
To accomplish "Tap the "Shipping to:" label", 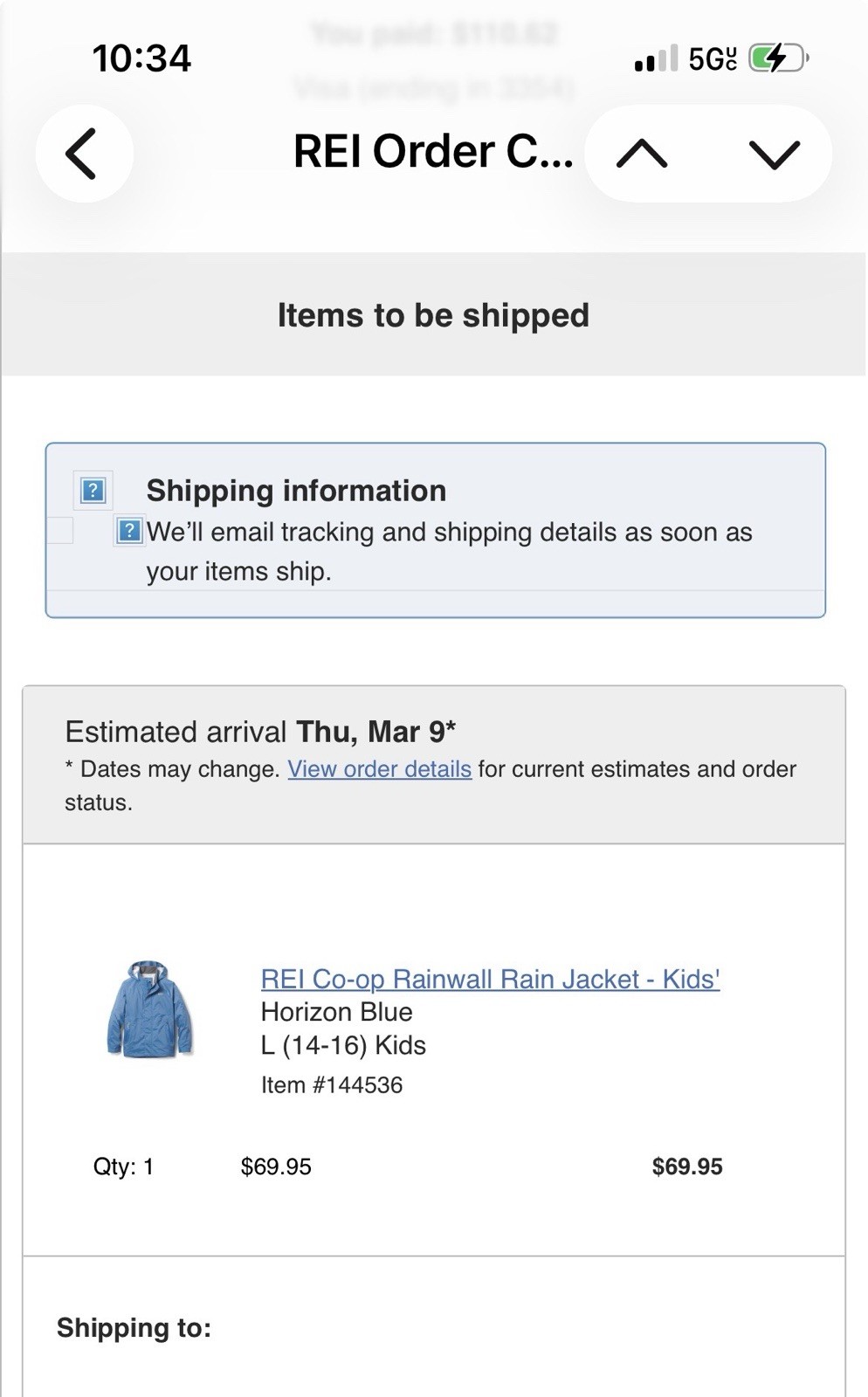I will [134, 1328].
